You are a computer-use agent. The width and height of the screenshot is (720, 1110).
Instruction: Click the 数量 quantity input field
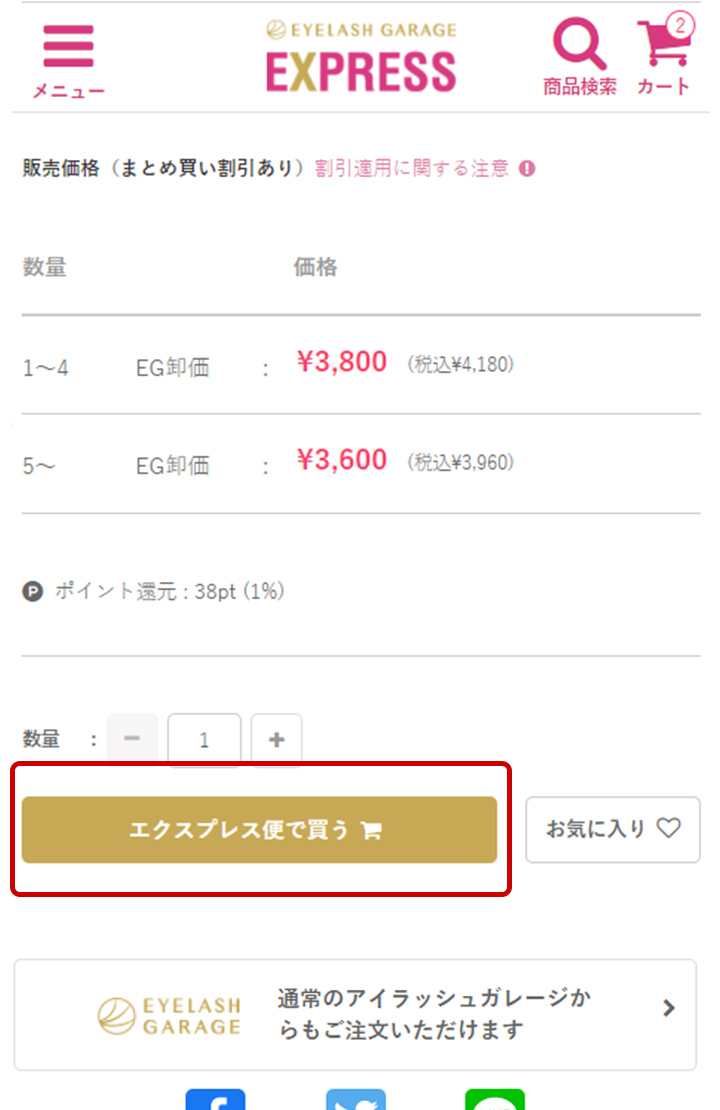pos(204,740)
